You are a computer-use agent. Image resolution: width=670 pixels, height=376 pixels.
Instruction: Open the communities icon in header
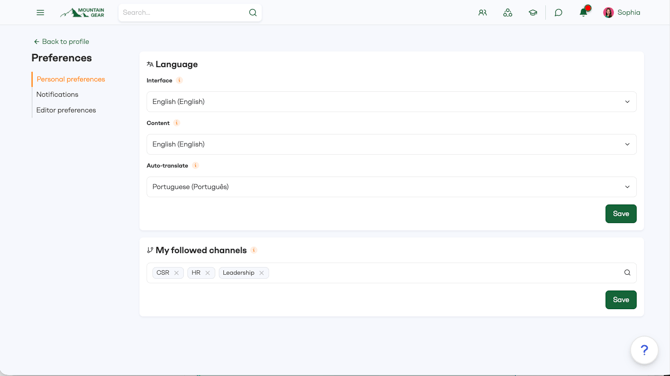point(508,13)
